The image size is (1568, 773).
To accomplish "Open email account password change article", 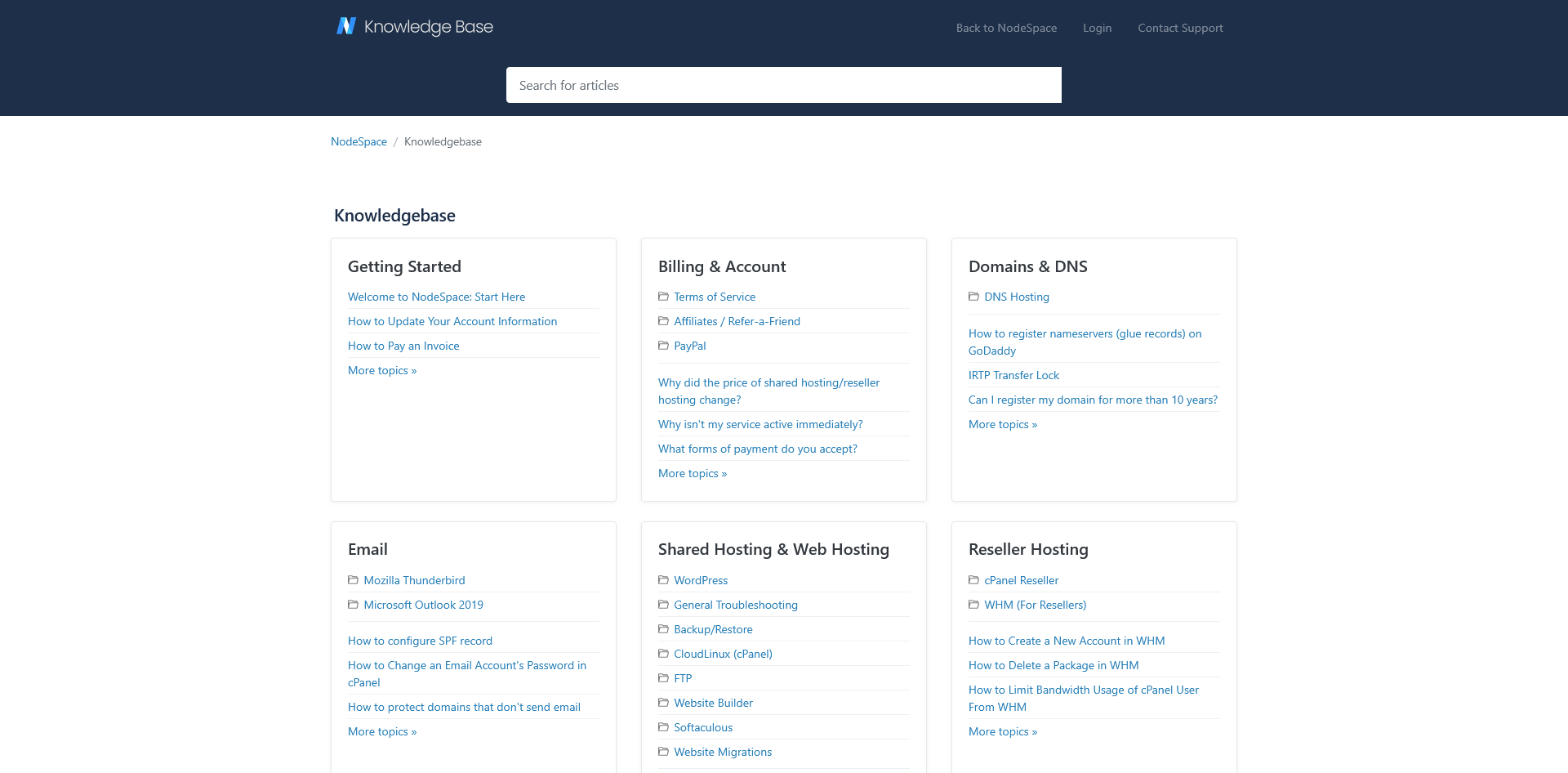I will tap(467, 673).
